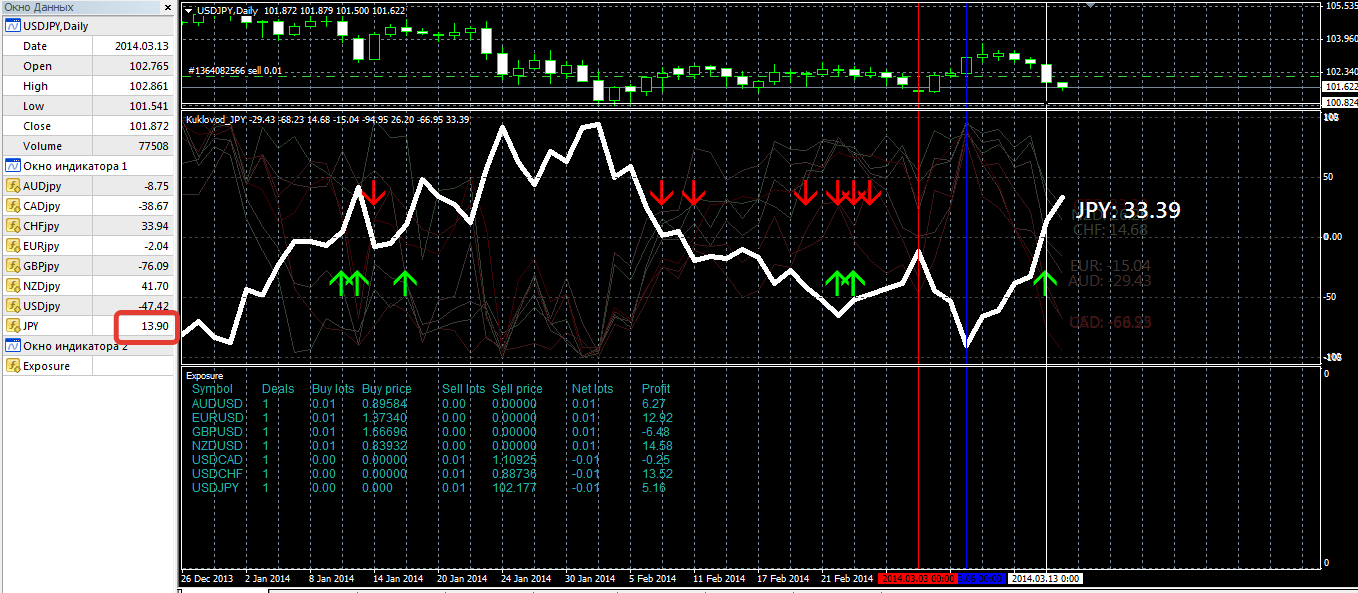The height and width of the screenshot is (593, 1358).
Task: Click the current price label 101.622
Action: tap(1340, 87)
